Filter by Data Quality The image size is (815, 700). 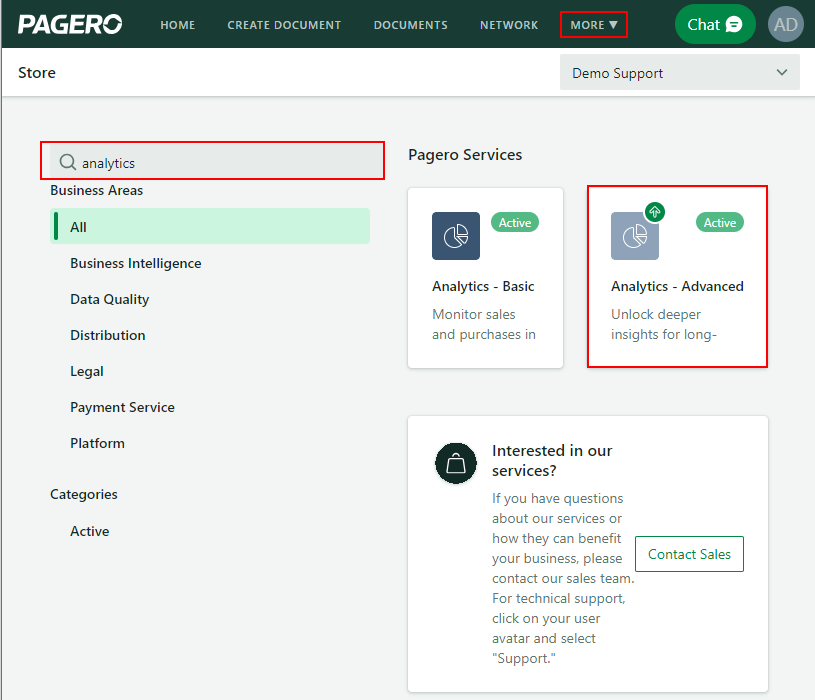pos(110,299)
